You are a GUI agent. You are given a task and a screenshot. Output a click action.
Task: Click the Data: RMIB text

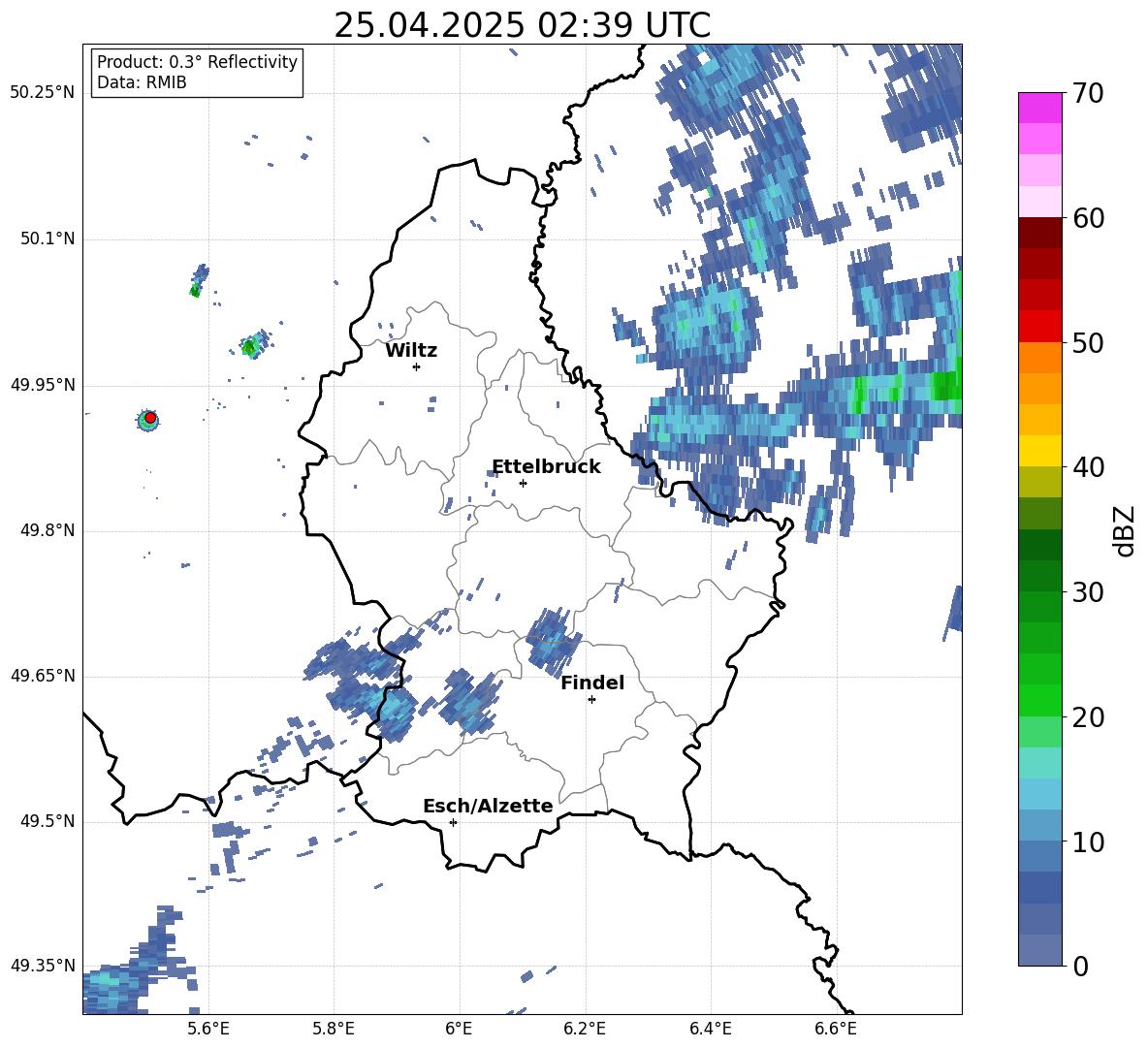click(x=142, y=82)
